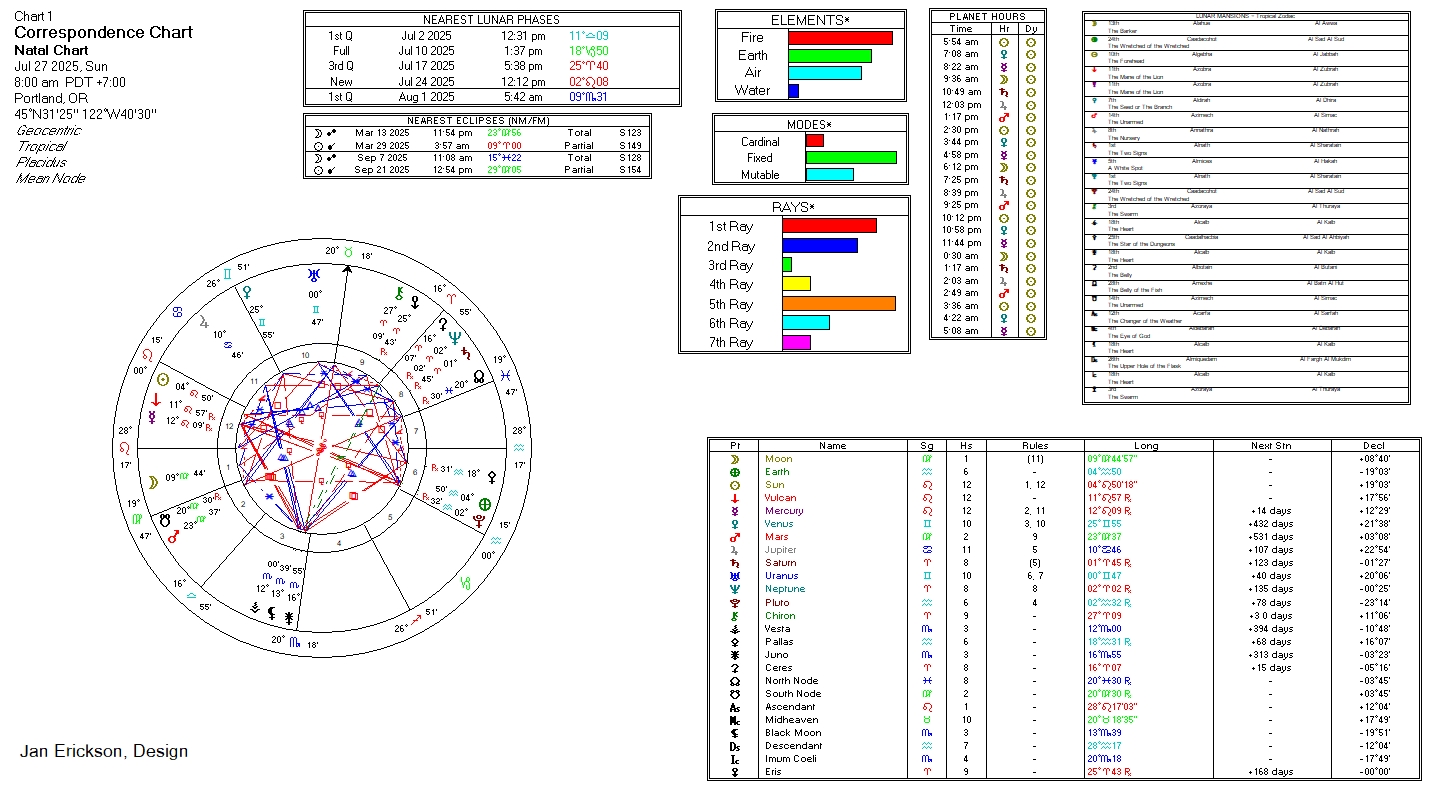The height and width of the screenshot is (789, 1437).
Task: Click the Venus glyph in the planet table
Action: (x=735, y=524)
